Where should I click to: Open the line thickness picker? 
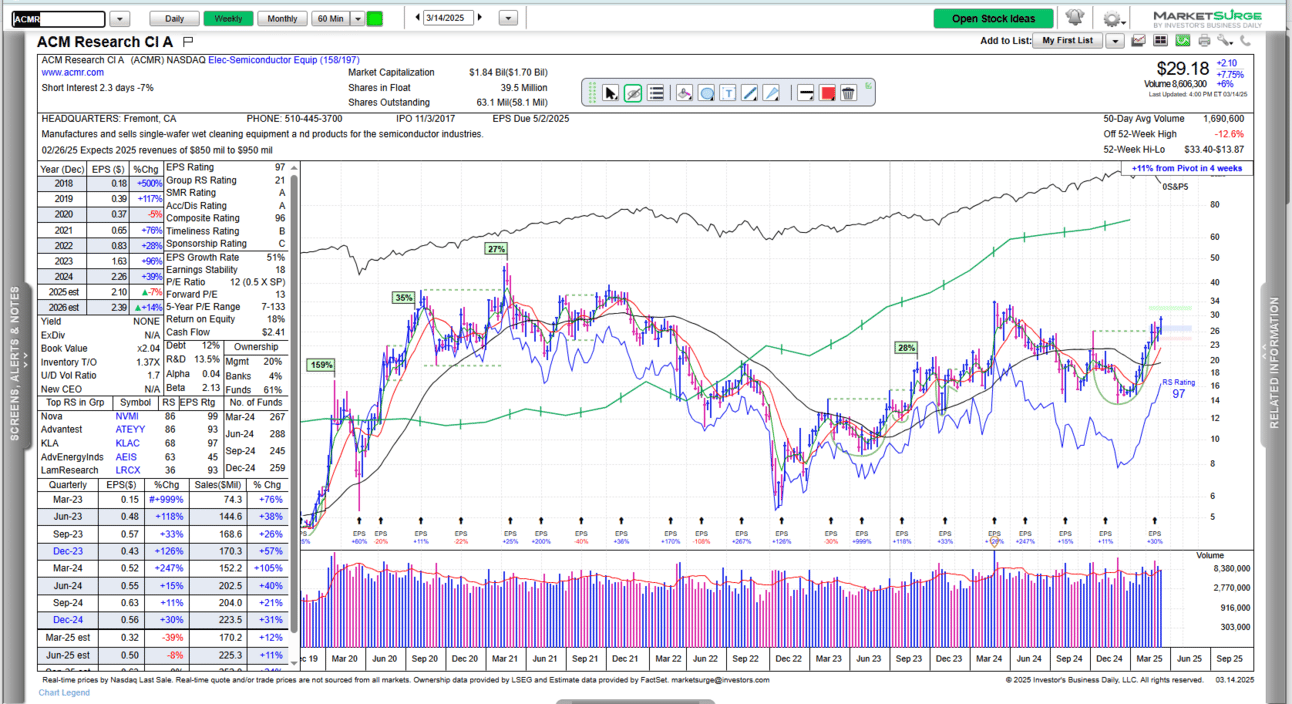[x=805, y=93]
